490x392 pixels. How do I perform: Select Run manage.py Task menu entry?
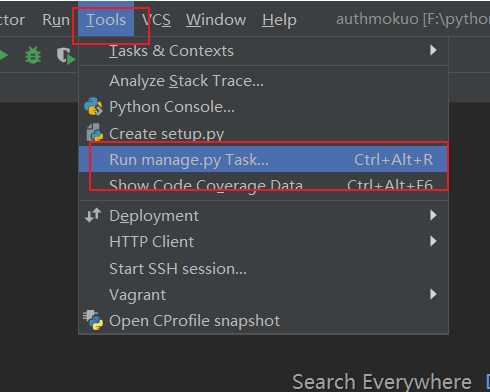(263, 159)
